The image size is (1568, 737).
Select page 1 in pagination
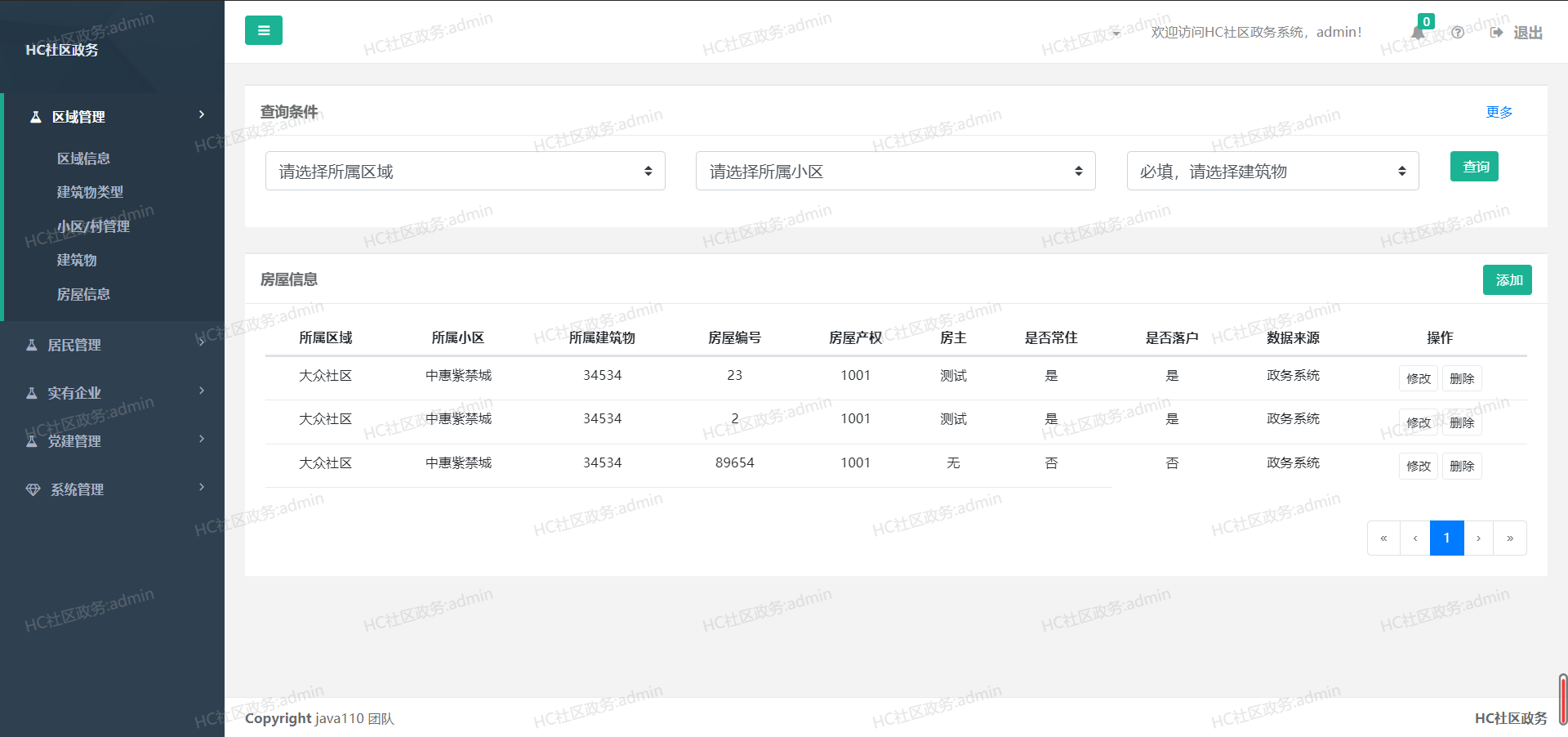coord(1446,538)
